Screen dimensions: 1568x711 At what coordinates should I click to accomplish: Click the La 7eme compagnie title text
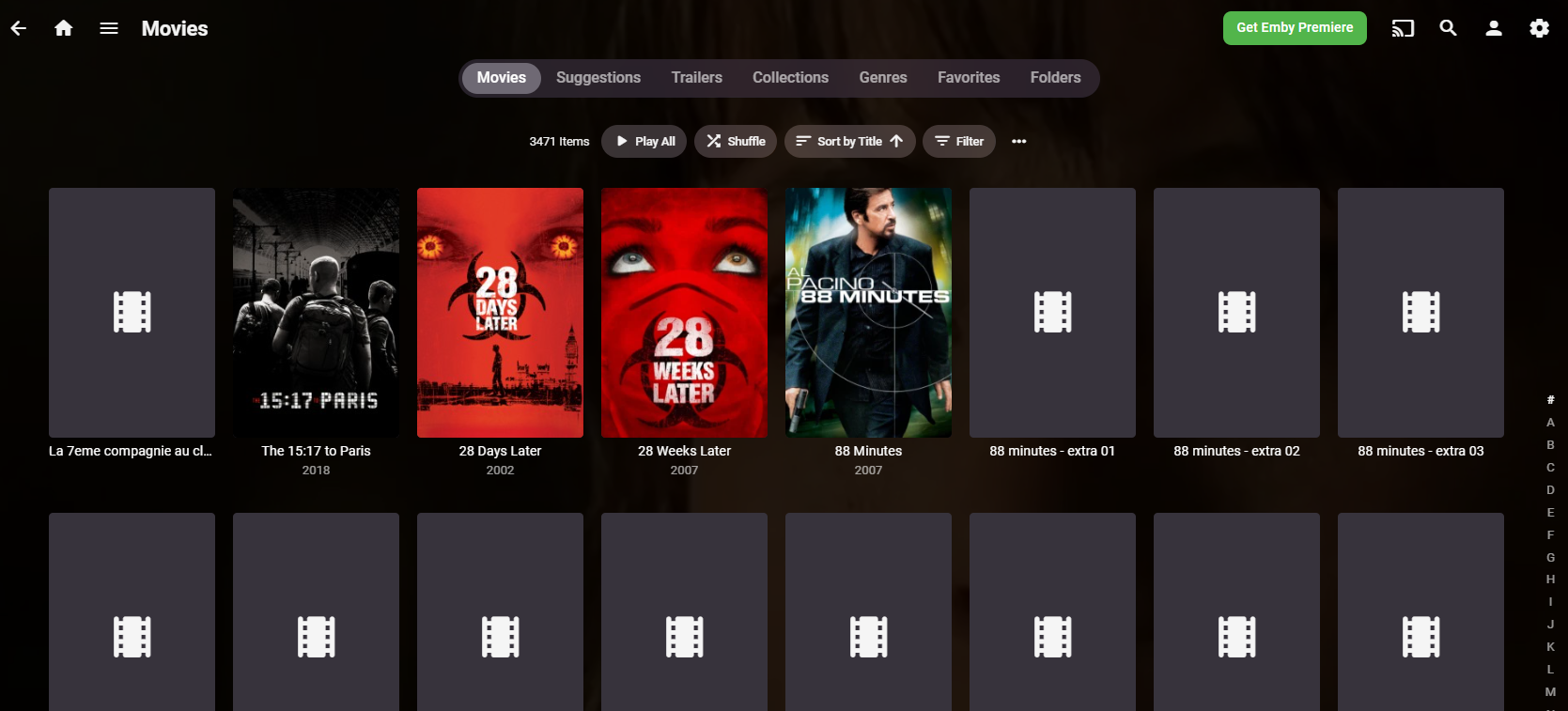click(x=131, y=451)
